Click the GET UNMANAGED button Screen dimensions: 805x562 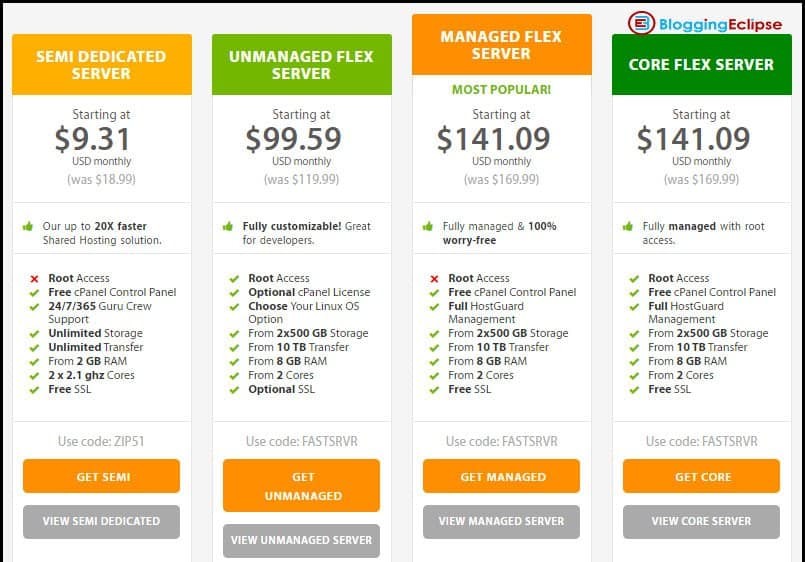[x=301, y=486]
